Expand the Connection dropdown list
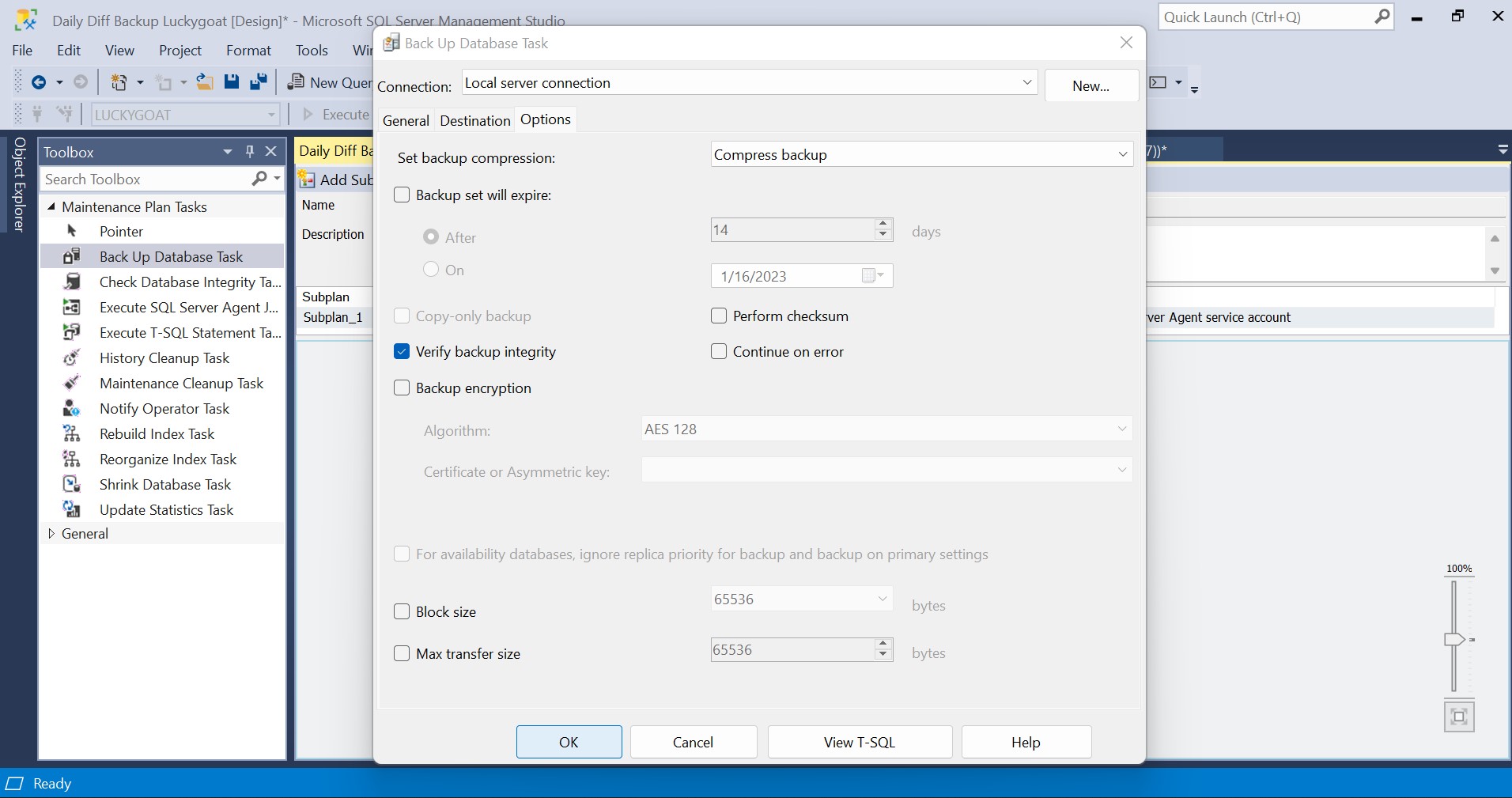Viewport: 1512px width, 798px height. pyautogui.click(x=1026, y=82)
